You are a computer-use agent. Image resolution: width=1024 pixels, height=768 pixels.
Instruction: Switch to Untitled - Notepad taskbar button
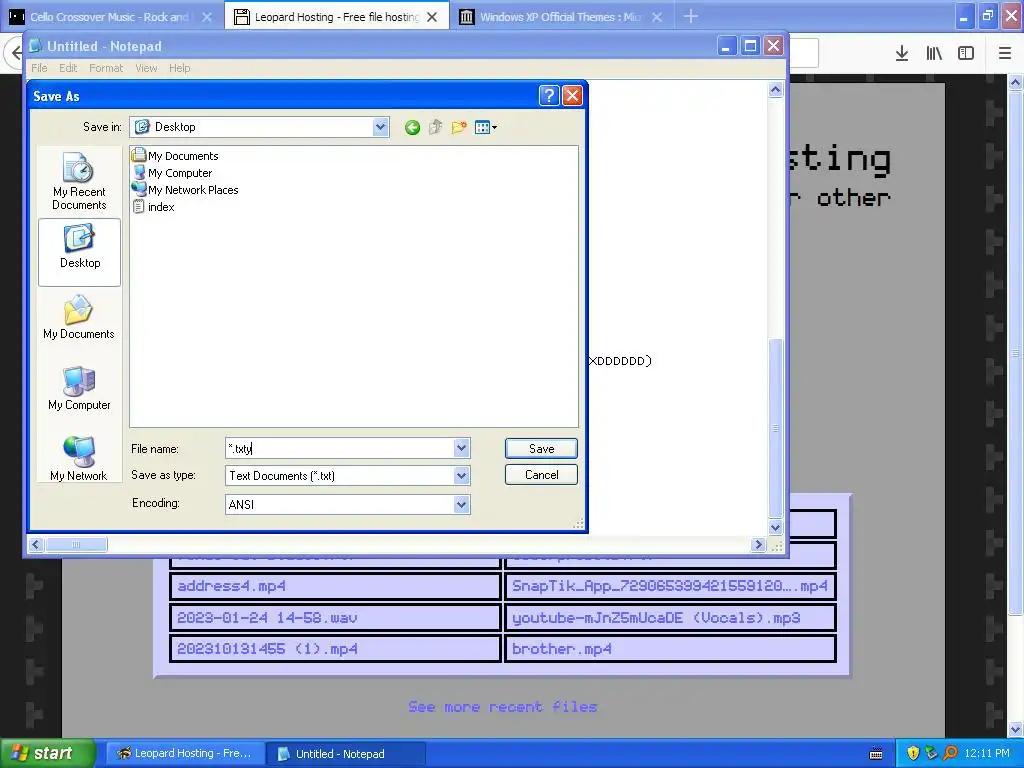coord(346,754)
